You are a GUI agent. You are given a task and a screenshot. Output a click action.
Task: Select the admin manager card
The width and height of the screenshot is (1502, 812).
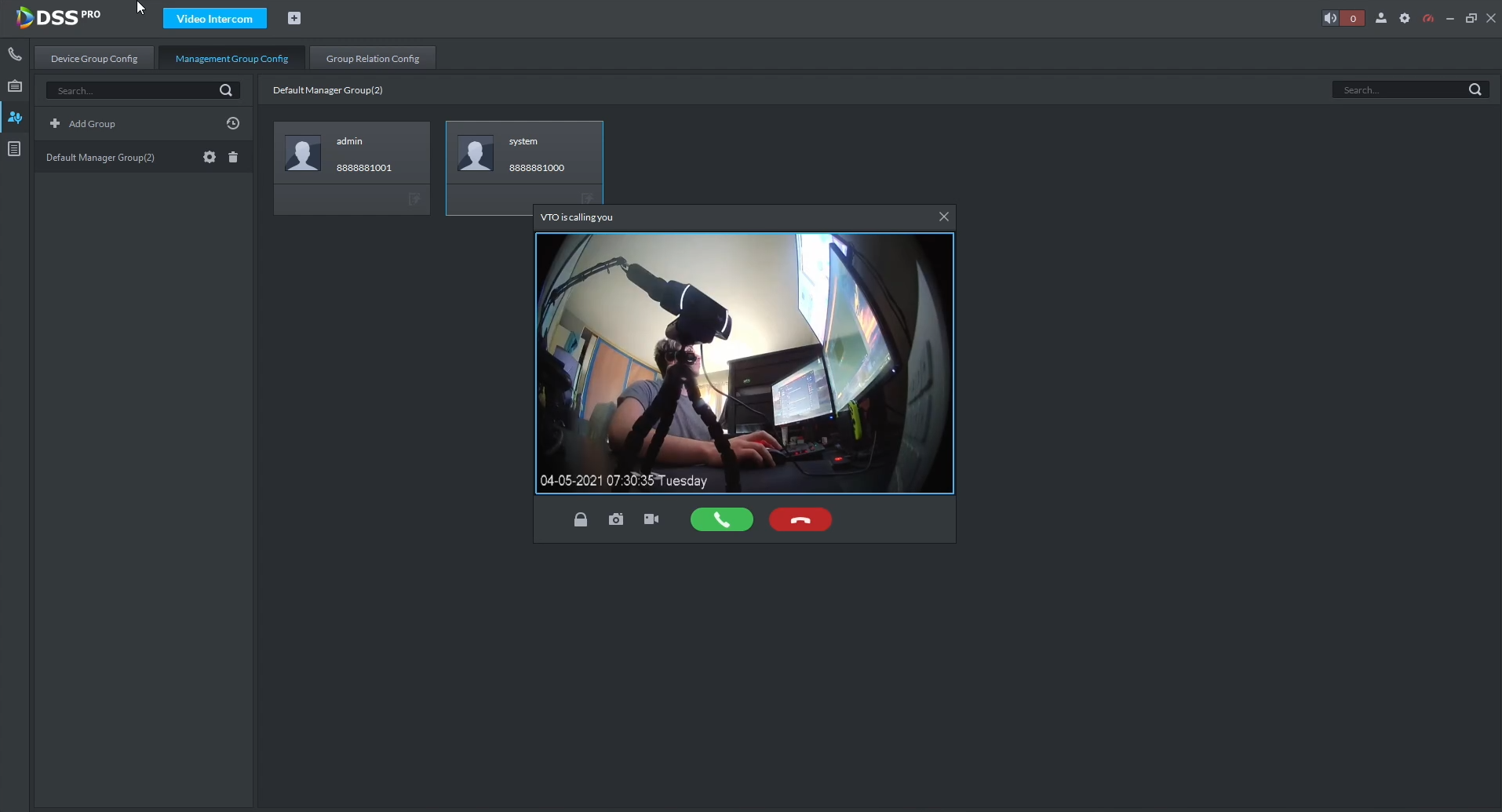(352, 154)
